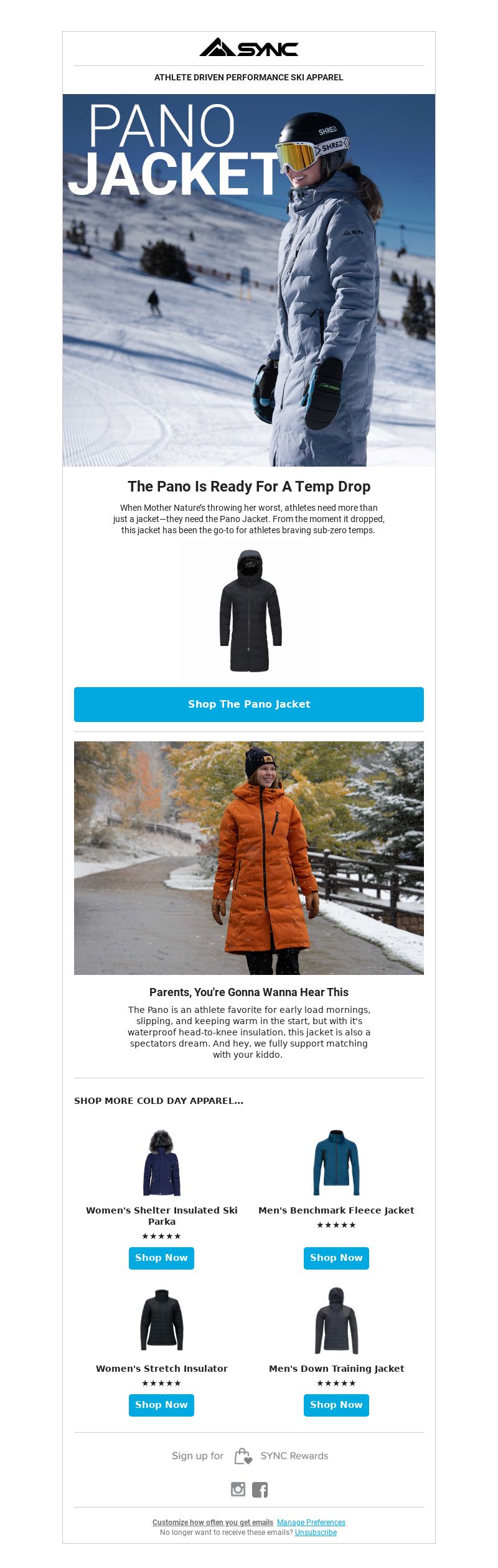Click the Sign up for SYNC Rewards text

point(250,1456)
